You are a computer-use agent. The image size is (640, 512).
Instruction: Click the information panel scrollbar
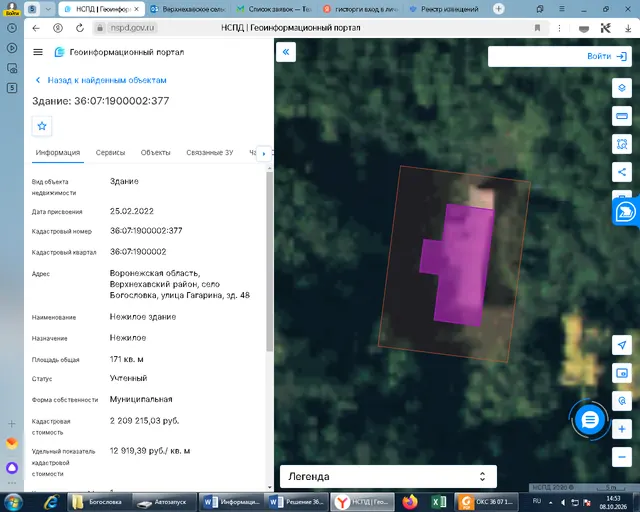pos(269,261)
